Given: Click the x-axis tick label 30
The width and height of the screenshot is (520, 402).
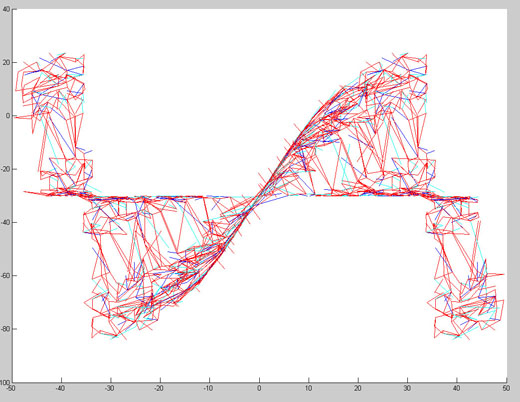Looking at the screenshot, I should (x=407, y=388).
